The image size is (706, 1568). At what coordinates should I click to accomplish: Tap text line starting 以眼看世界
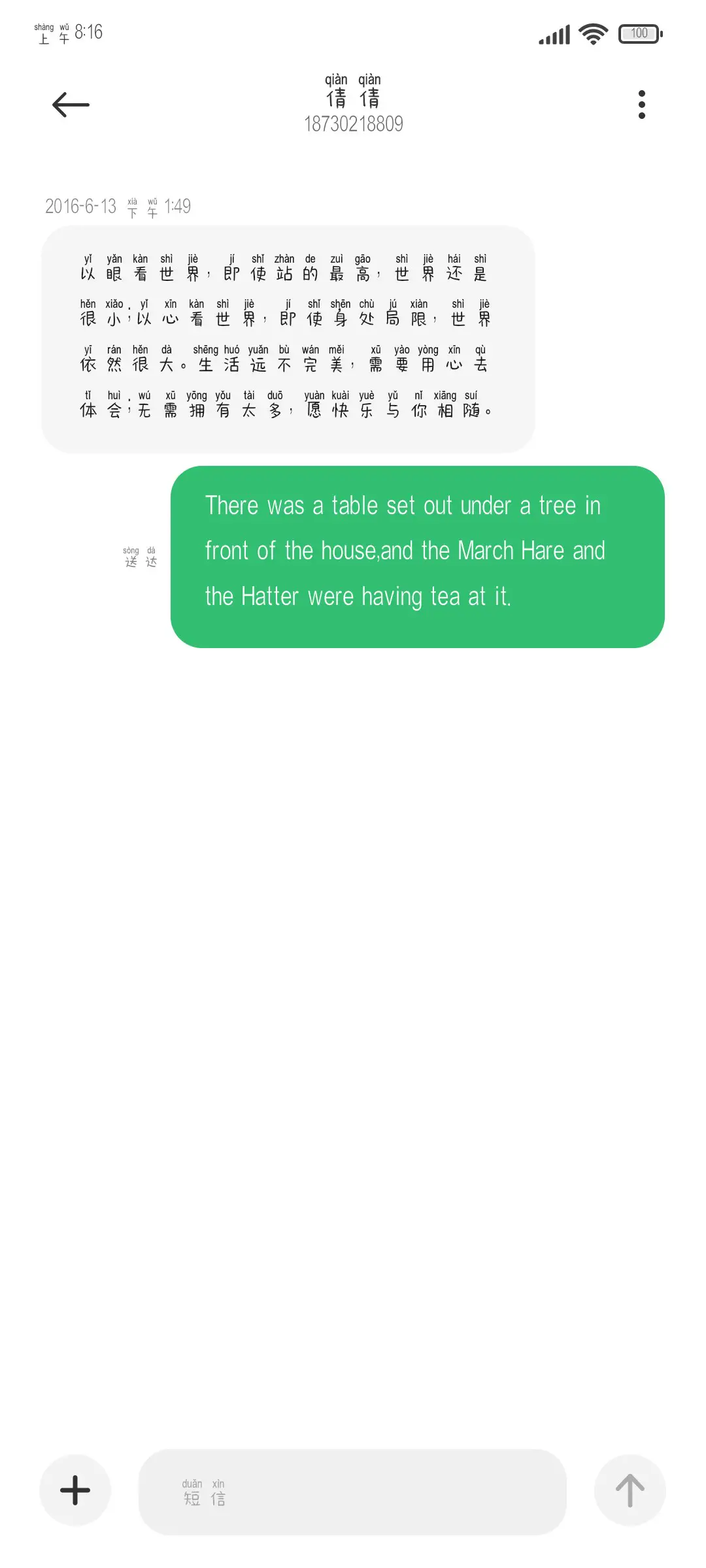(284, 268)
